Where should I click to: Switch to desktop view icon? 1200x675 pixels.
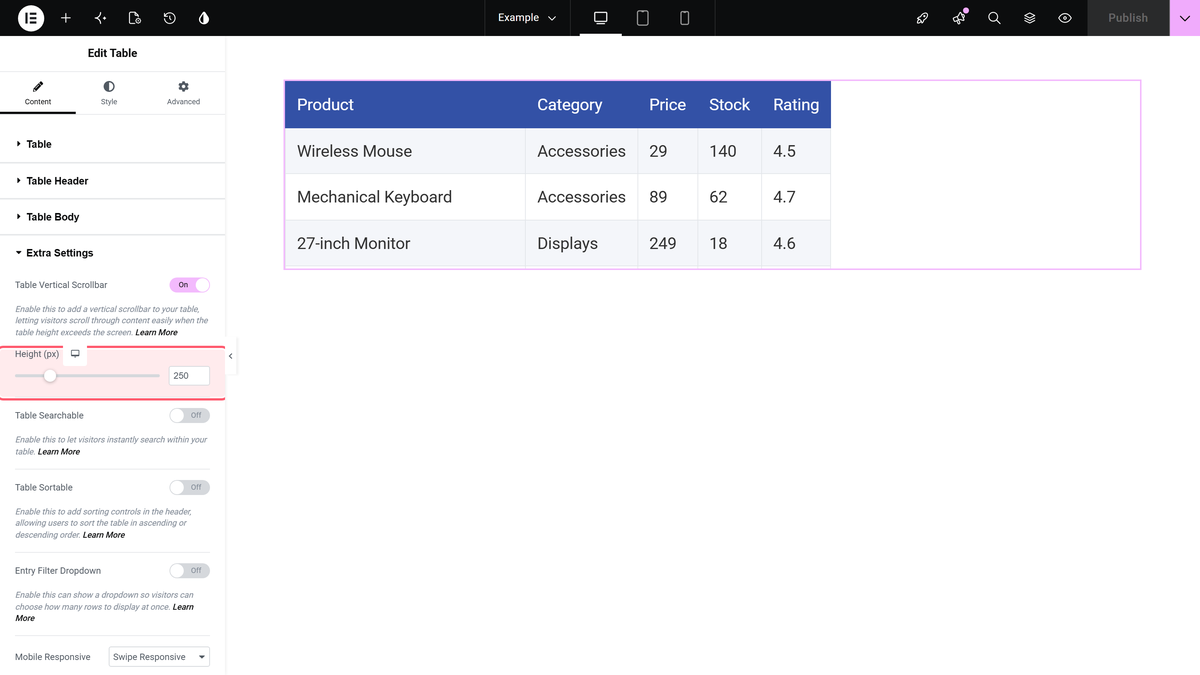pyautogui.click(x=601, y=18)
